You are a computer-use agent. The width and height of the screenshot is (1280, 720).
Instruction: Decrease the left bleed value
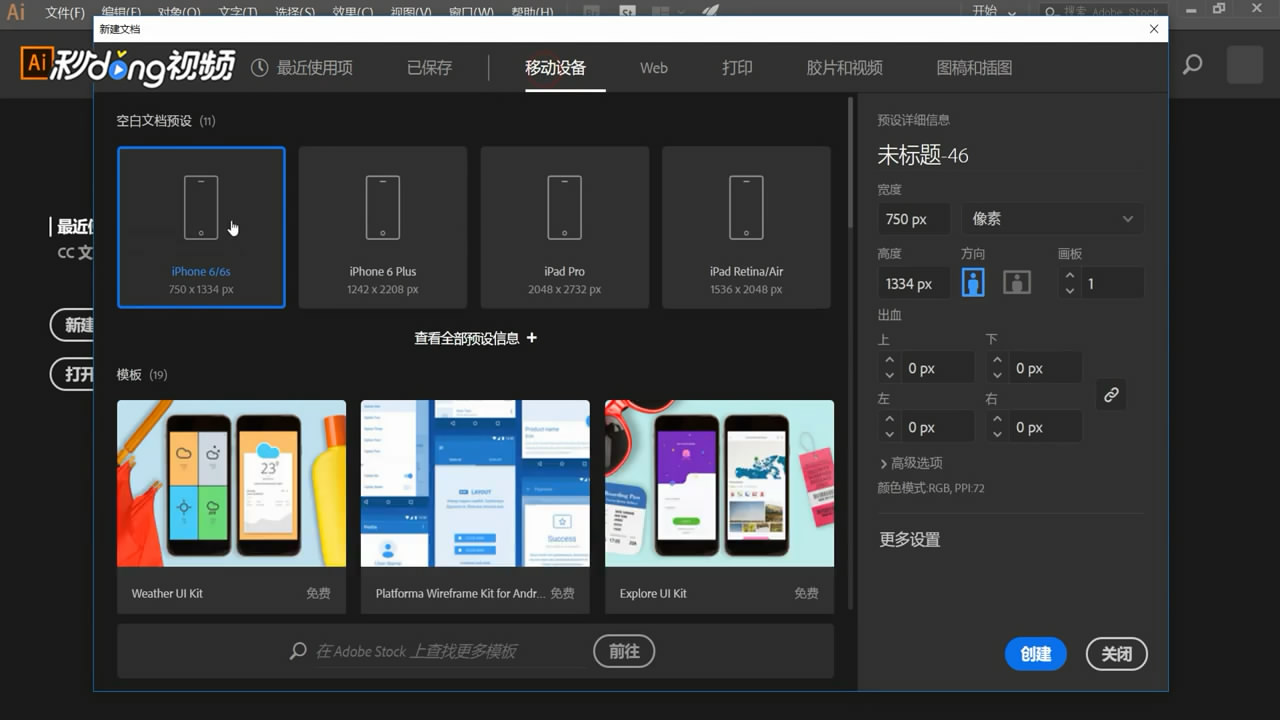pos(889,435)
